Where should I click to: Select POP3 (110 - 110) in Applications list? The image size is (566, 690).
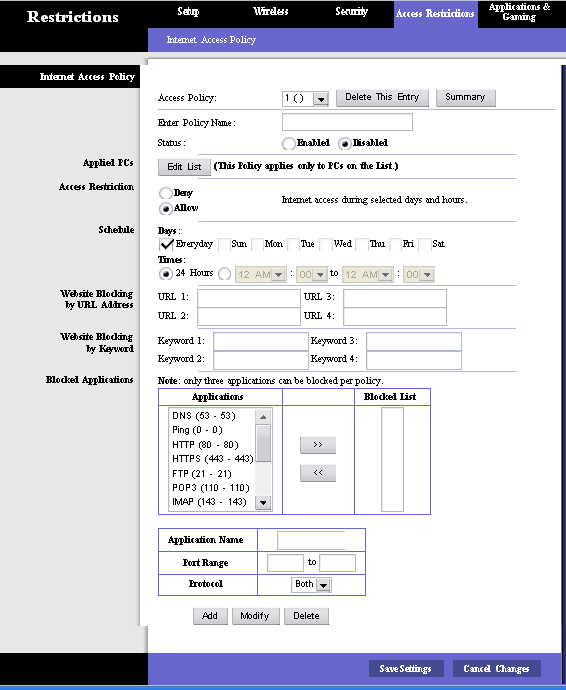[211, 488]
